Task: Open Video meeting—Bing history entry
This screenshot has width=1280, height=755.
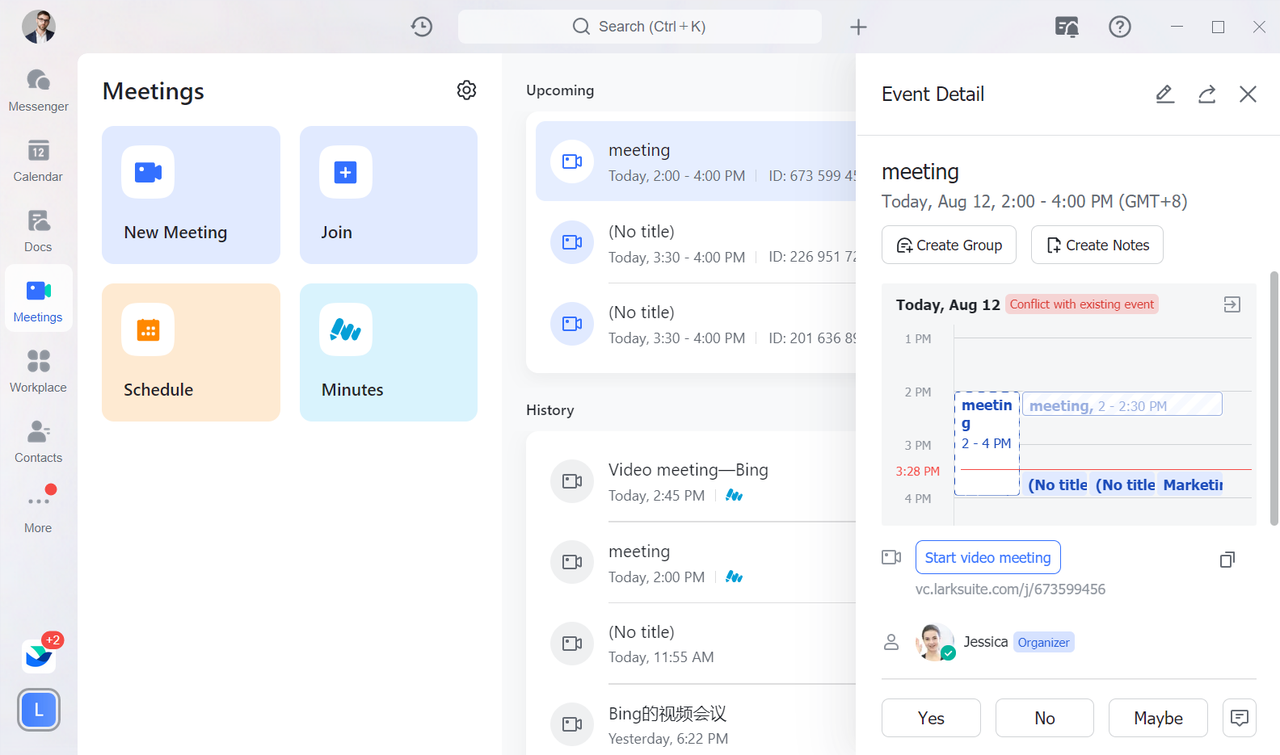Action: (688, 481)
